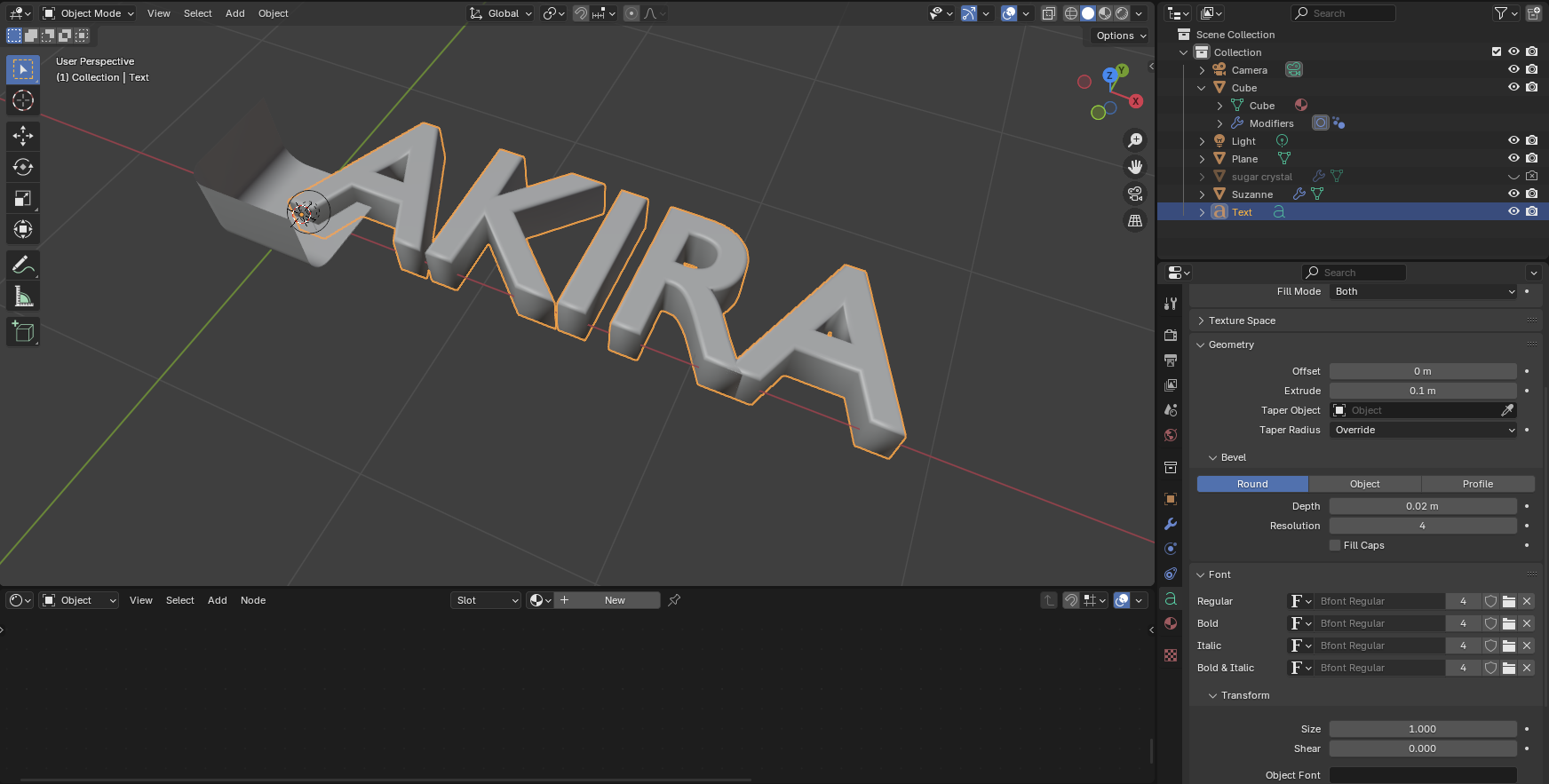Hide the Suzanne object in viewport
The width and height of the screenshot is (1549, 784).
[1513, 194]
